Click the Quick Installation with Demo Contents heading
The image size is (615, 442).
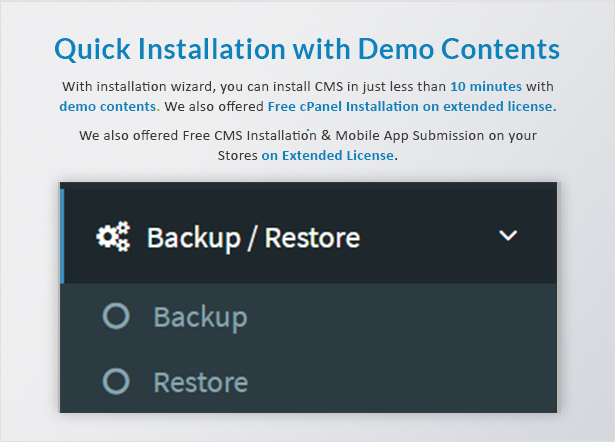tap(307, 49)
